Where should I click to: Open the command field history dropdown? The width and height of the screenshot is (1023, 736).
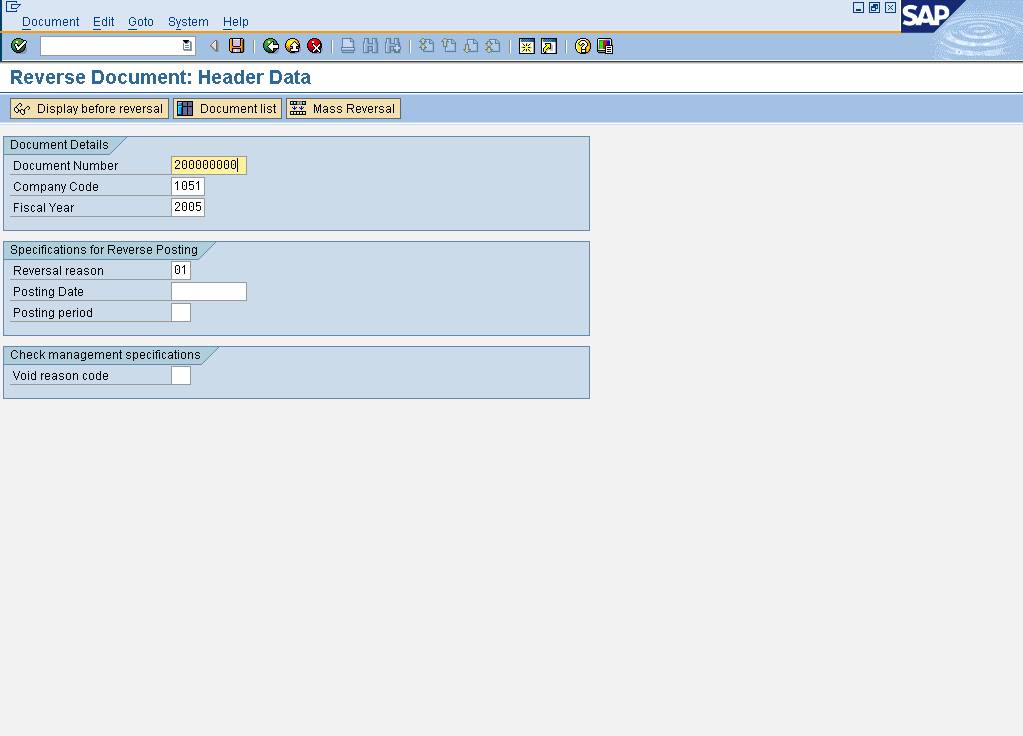pyautogui.click(x=187, y=46)
